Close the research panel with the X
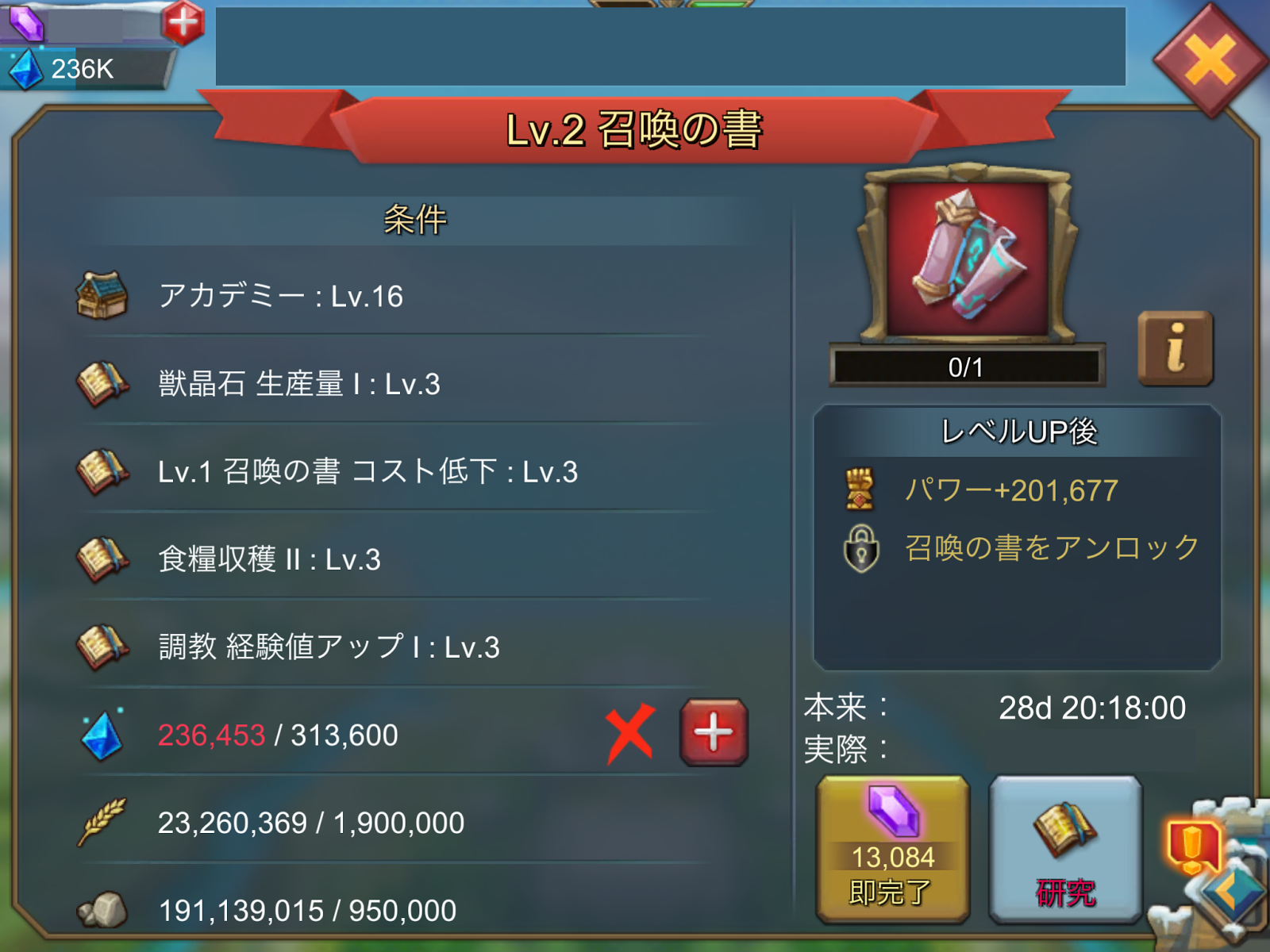The width and height of the screenshot is (1270, 952). pos(1210,60)
